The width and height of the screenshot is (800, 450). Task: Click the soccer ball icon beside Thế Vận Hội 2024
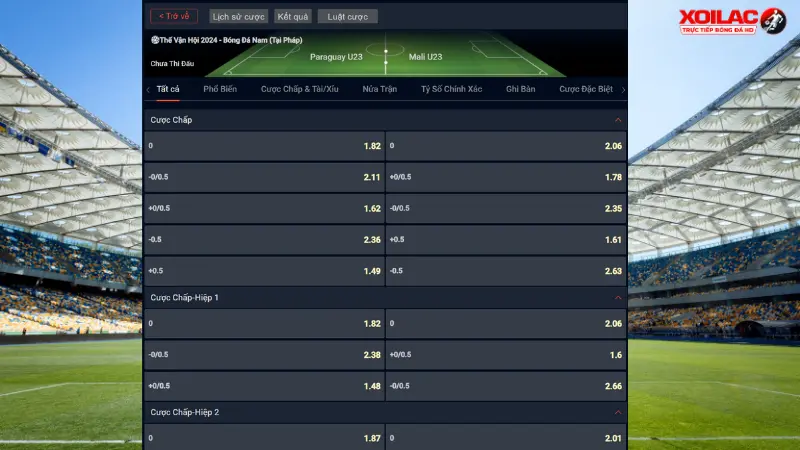pos(155,40)
